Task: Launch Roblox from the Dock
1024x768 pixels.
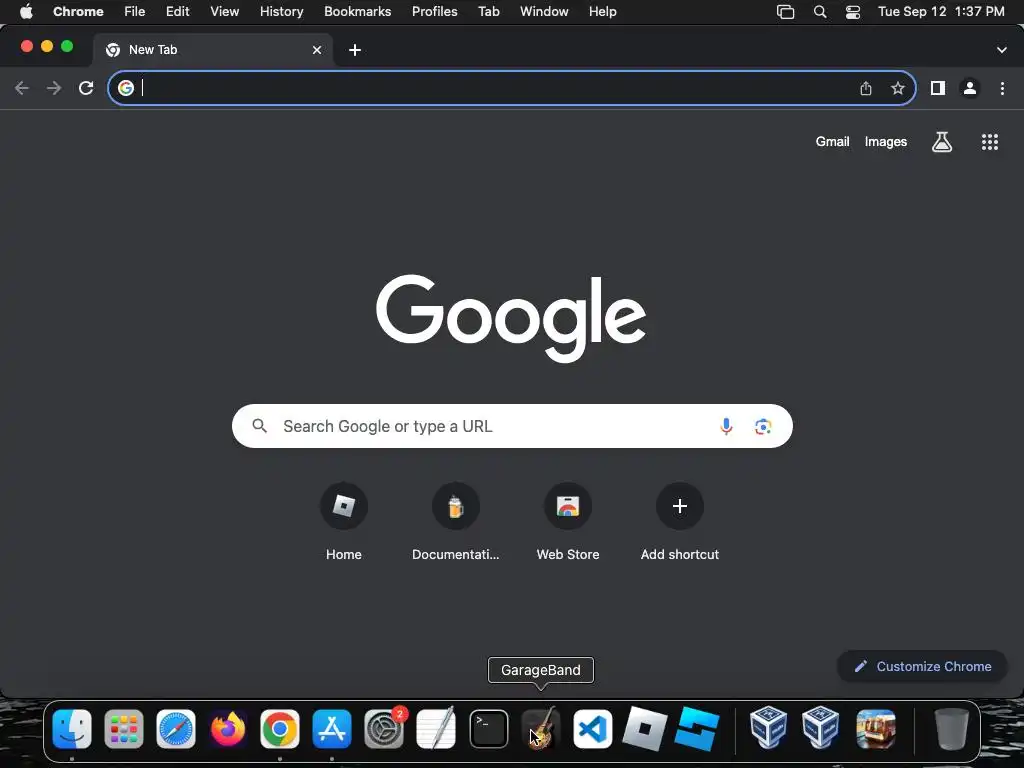Action: click(645, 728)
